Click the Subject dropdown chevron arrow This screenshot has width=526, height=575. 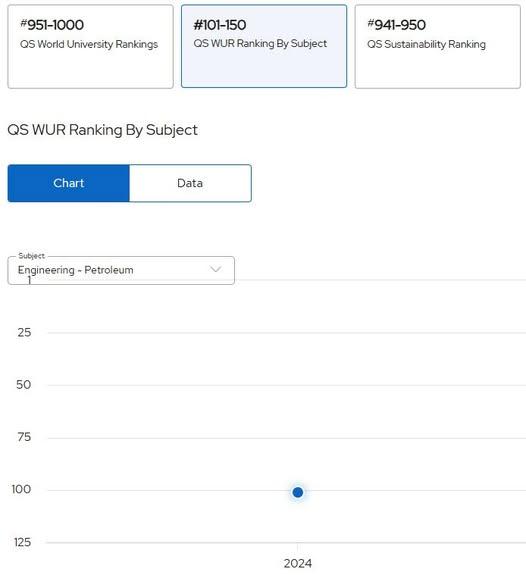point(215,270)
